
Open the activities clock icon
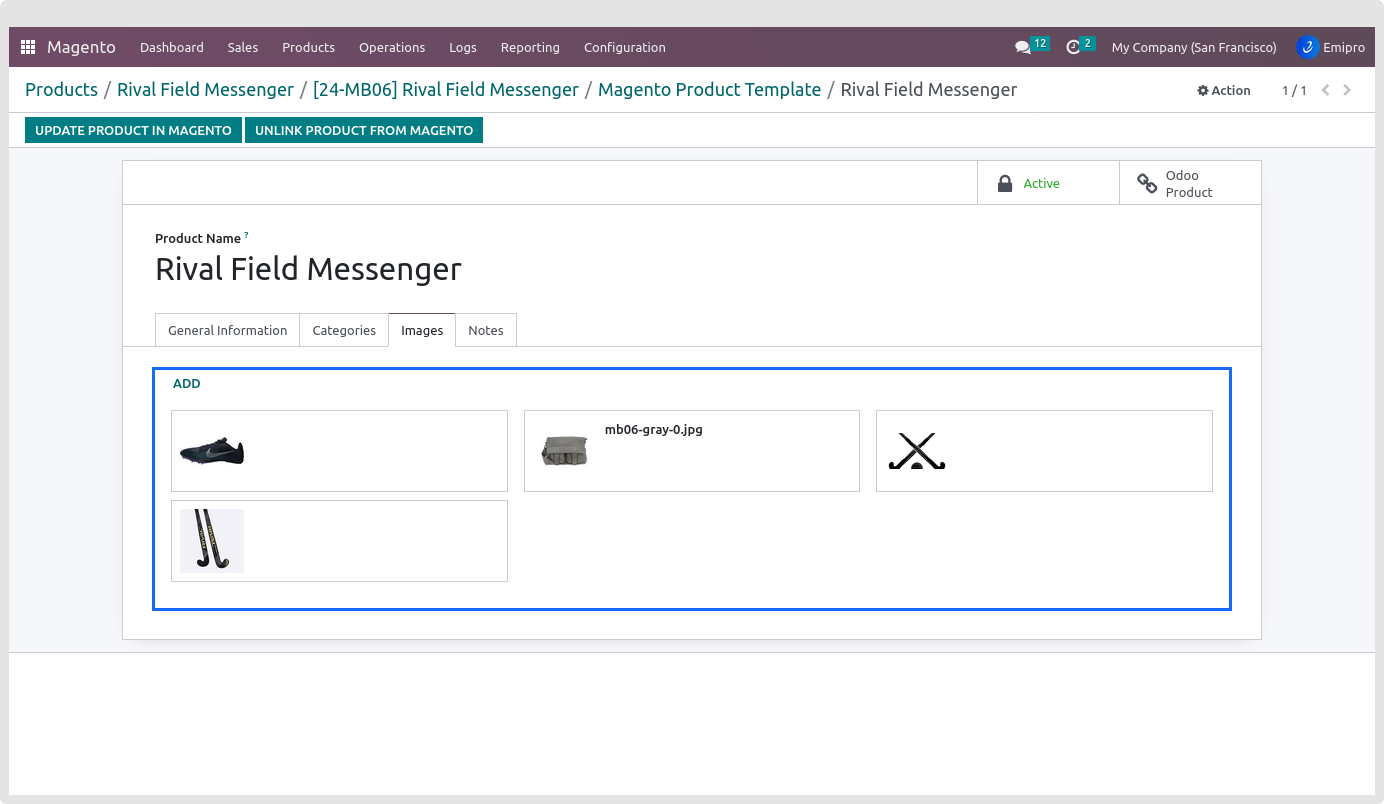1073,47
